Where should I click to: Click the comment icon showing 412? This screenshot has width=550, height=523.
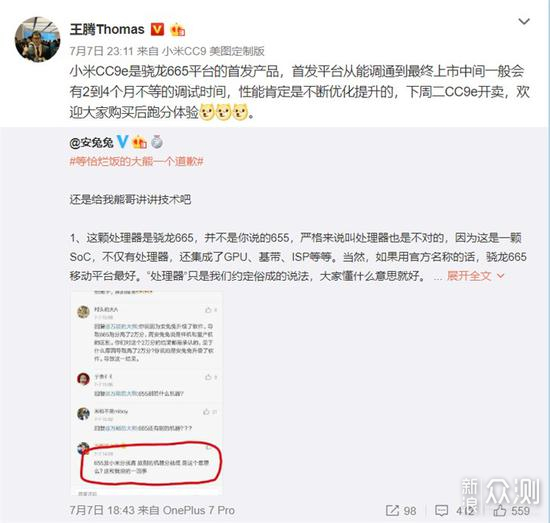[x=442, y=510]
